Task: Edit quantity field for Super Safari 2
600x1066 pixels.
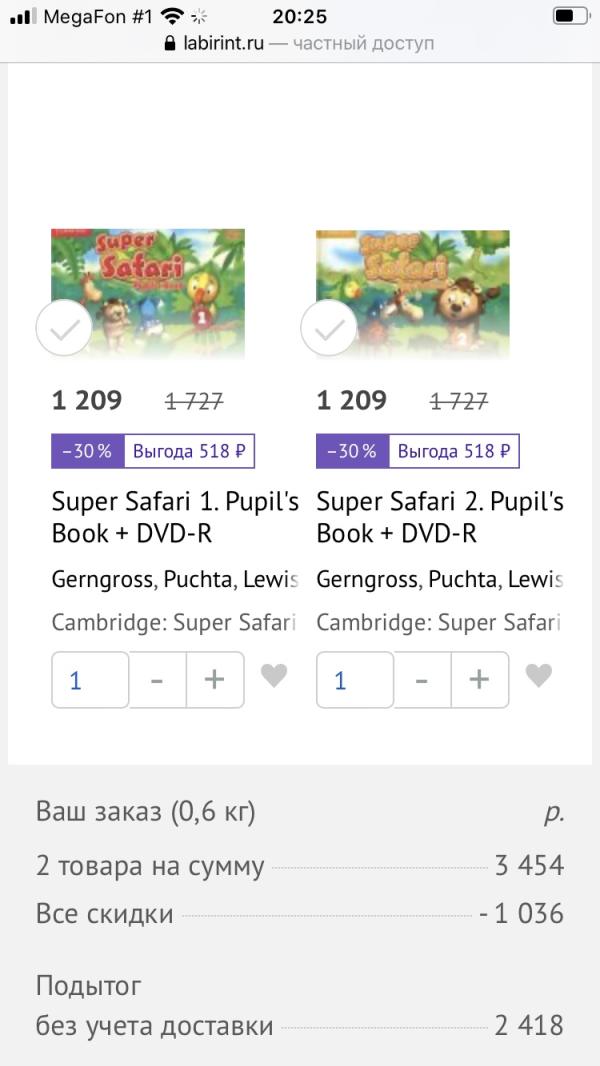Action: [355, 680]
